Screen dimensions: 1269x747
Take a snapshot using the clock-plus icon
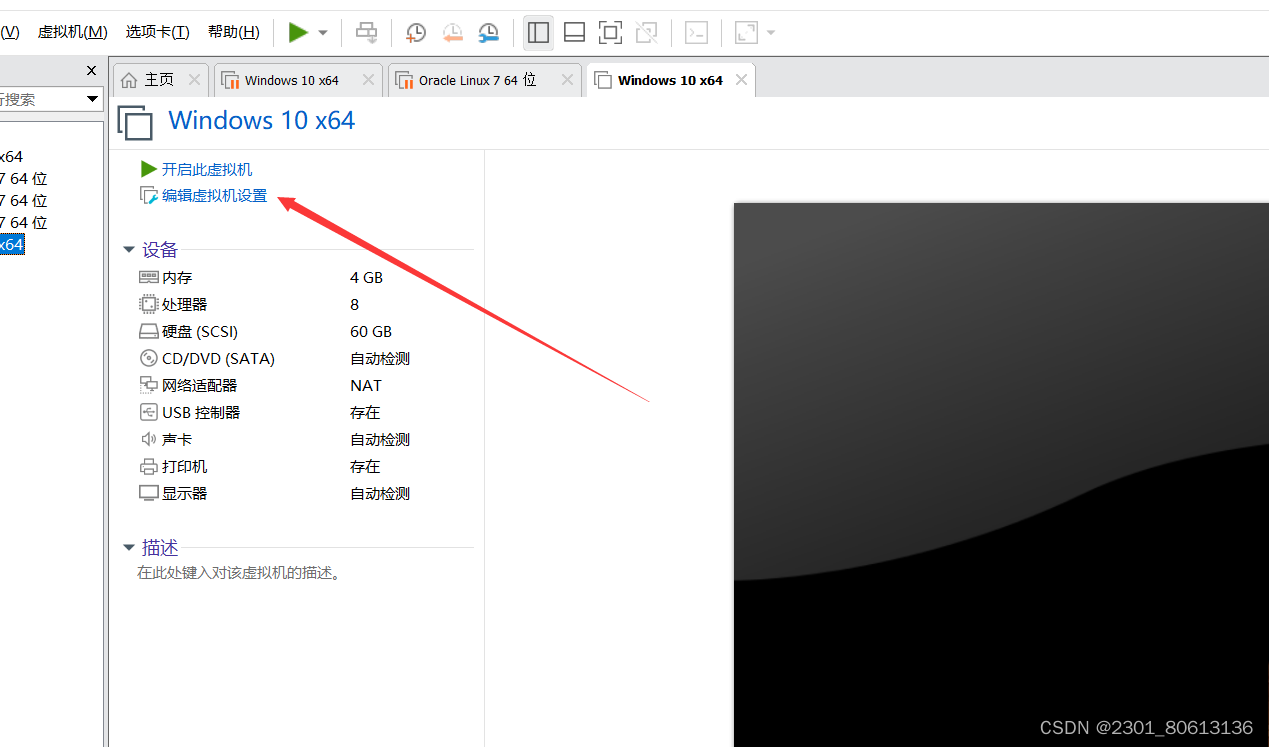click(x=416, y=33)
